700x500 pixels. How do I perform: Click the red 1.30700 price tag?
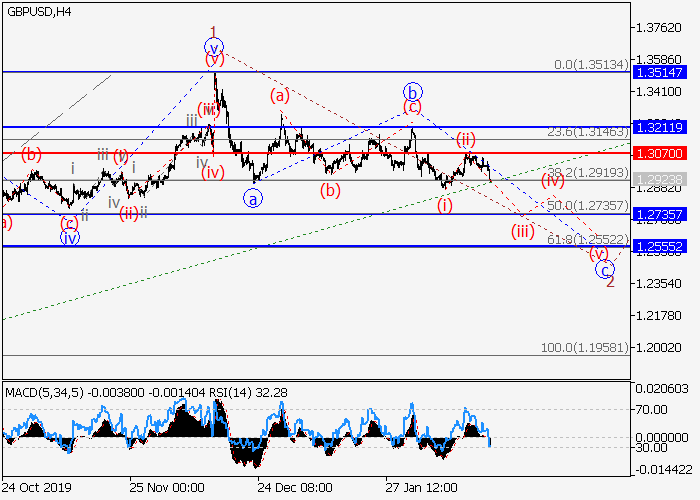coord(664,153)
